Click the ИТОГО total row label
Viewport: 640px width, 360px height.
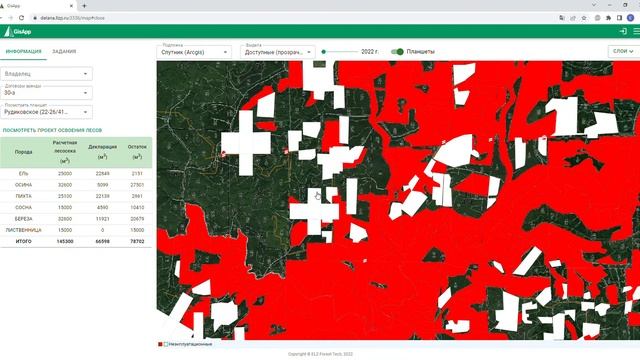tap(23, 242)
